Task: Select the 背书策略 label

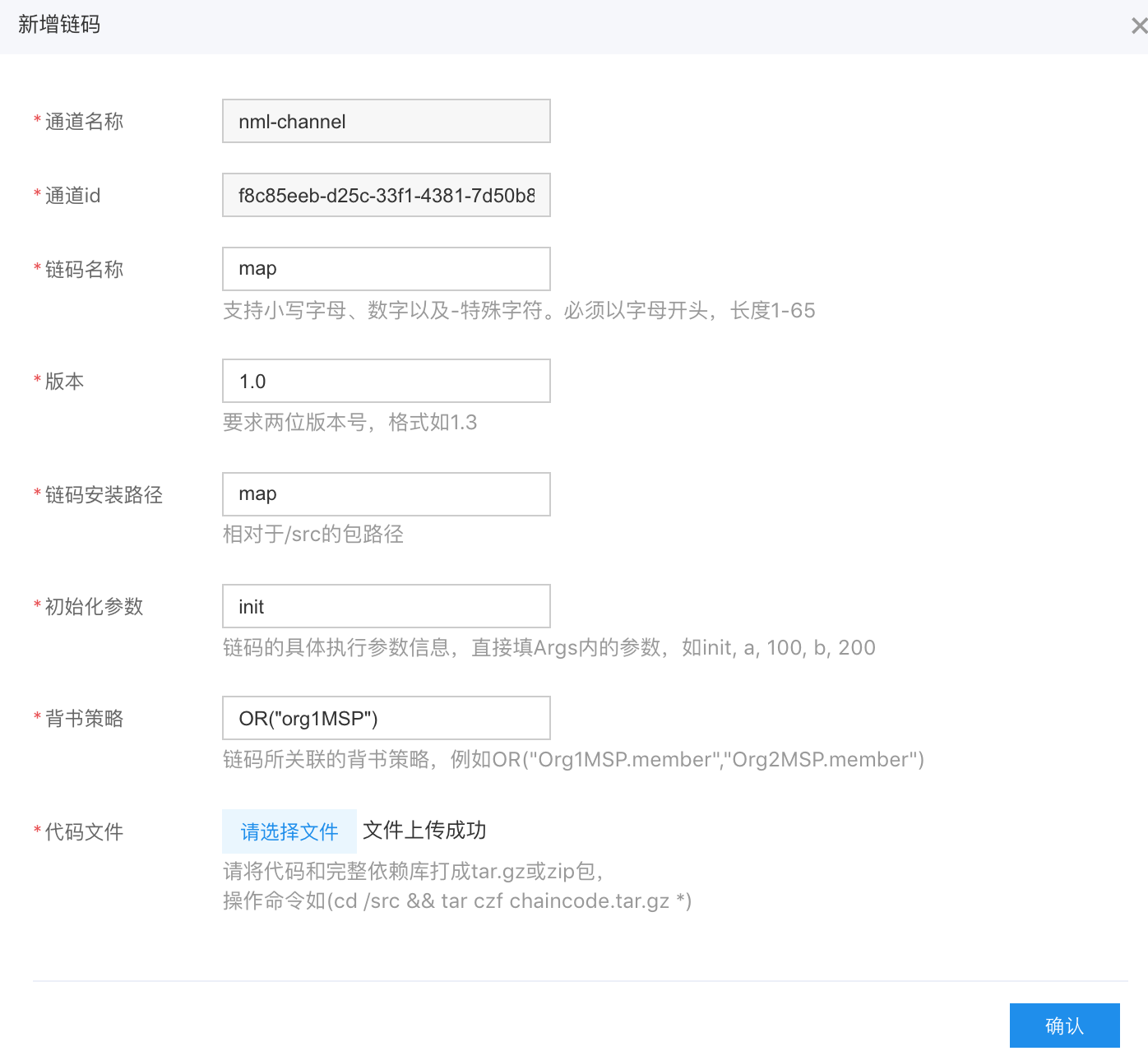Action: click(84, 719)
